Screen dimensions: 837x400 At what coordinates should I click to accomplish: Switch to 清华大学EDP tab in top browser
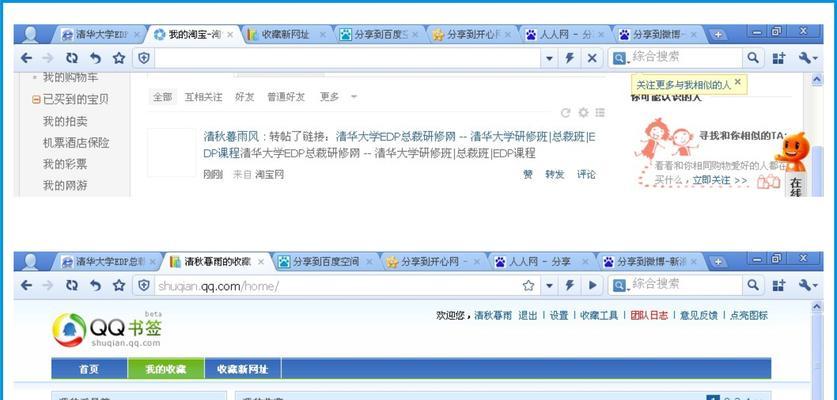100,35
